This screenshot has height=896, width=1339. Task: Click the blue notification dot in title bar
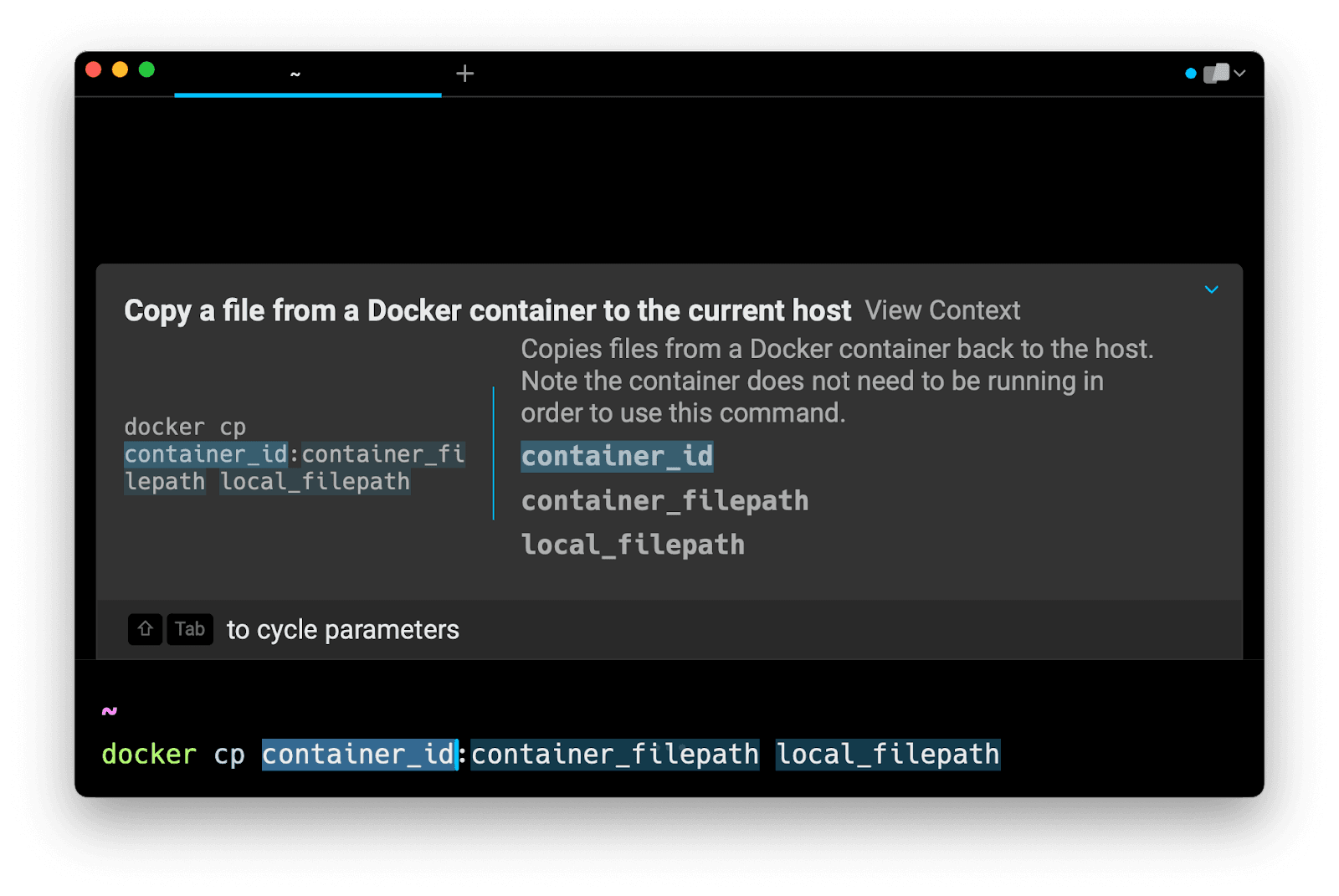tap(1190, 74)
